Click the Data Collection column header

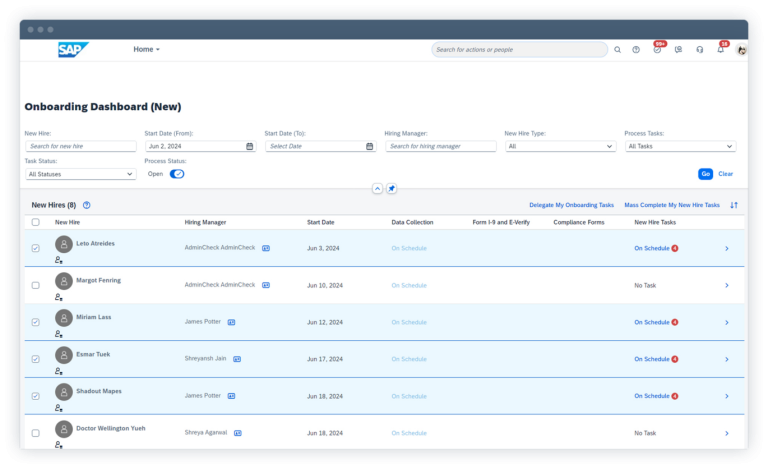(x=412, y=222)
